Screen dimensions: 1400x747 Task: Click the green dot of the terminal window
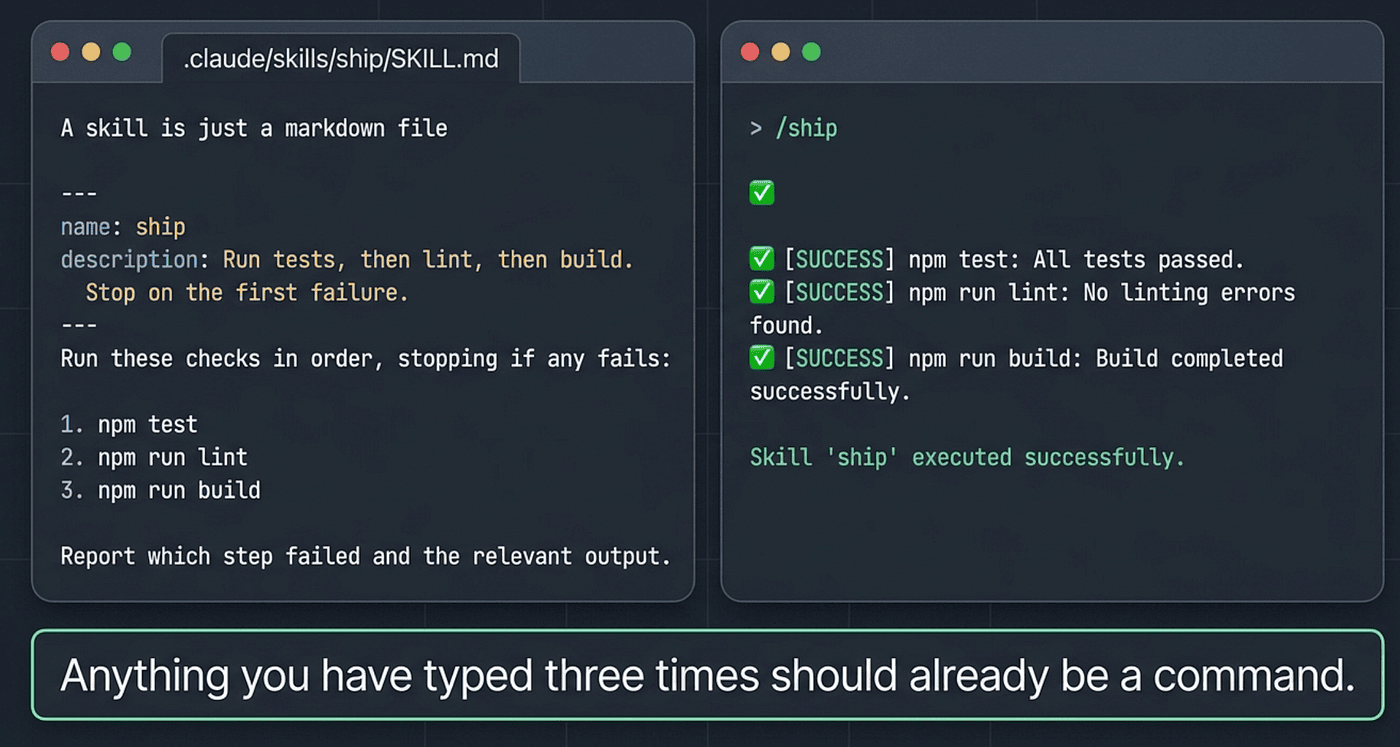(x=812, y=52)
